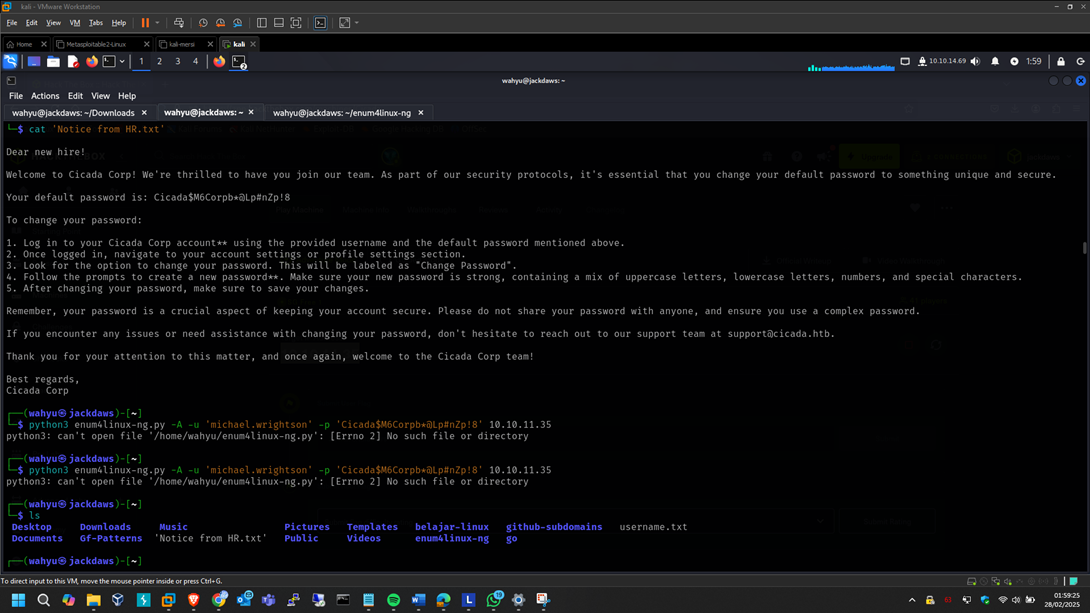Open a new terminal using the panel terminal icon
This screenshot has width=1090, height=613.
(x=107, y=61)
